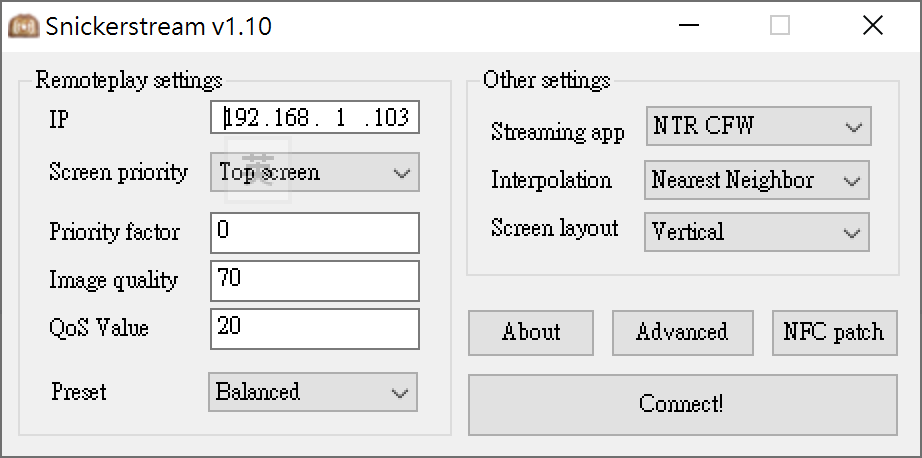Open the Preset dropdown showing Balanced
The height and width of the screenshot is (458, 922).
click(x=313, y=392)
